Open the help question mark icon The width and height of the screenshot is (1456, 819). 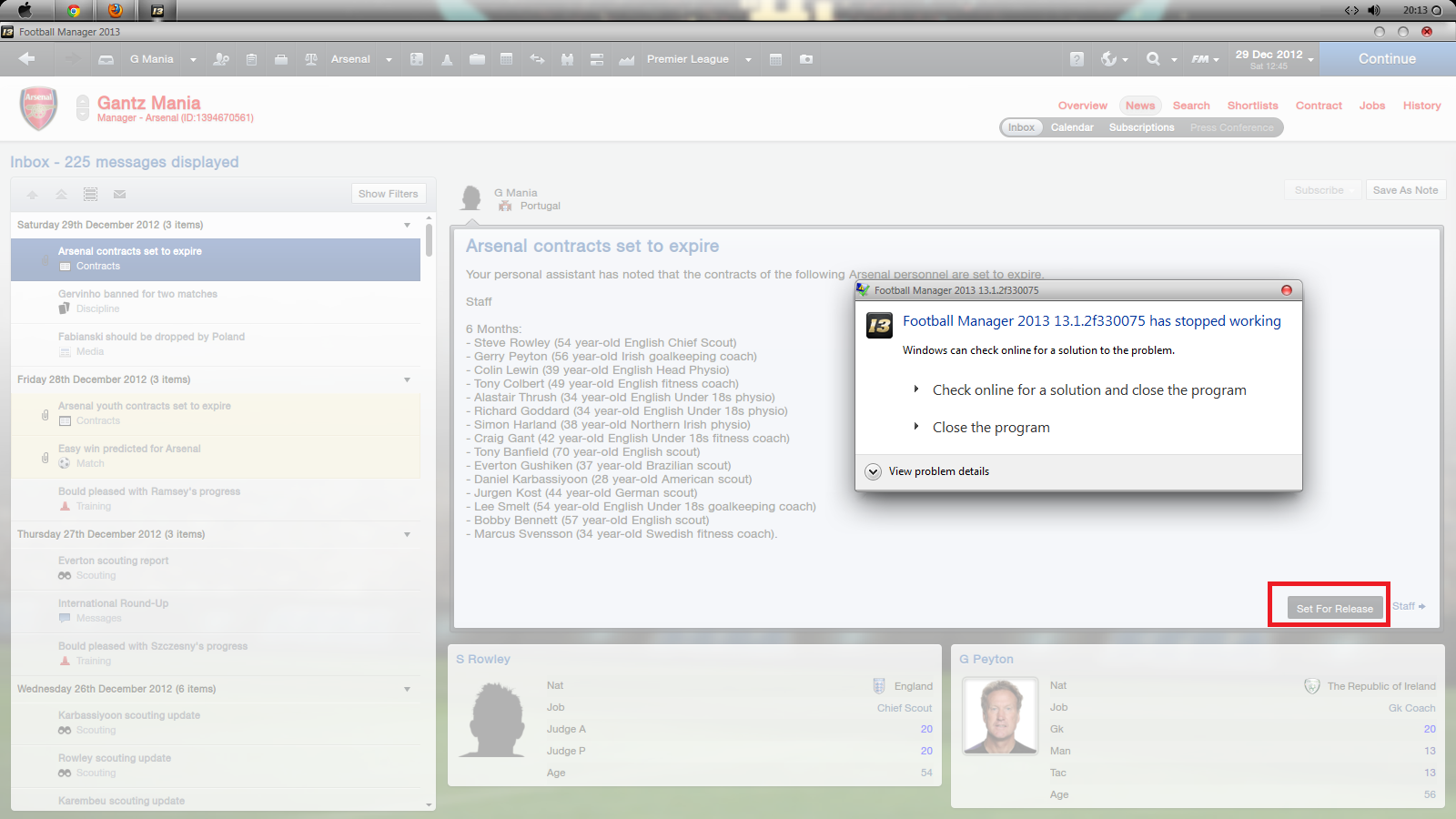click(x=1077, y=59)
